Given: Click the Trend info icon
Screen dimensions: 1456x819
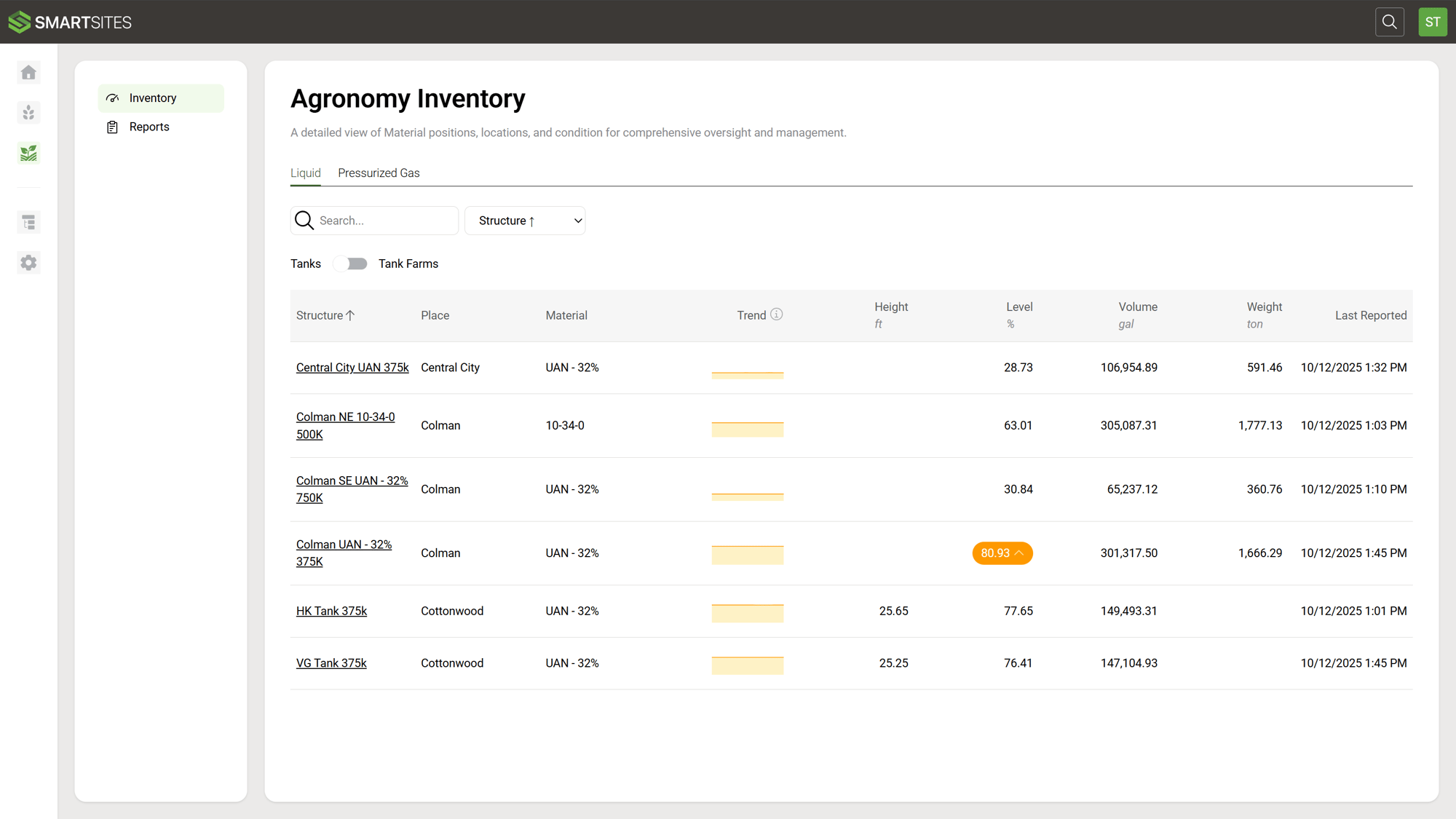Looking at the screenshot, I should [777, 314].
